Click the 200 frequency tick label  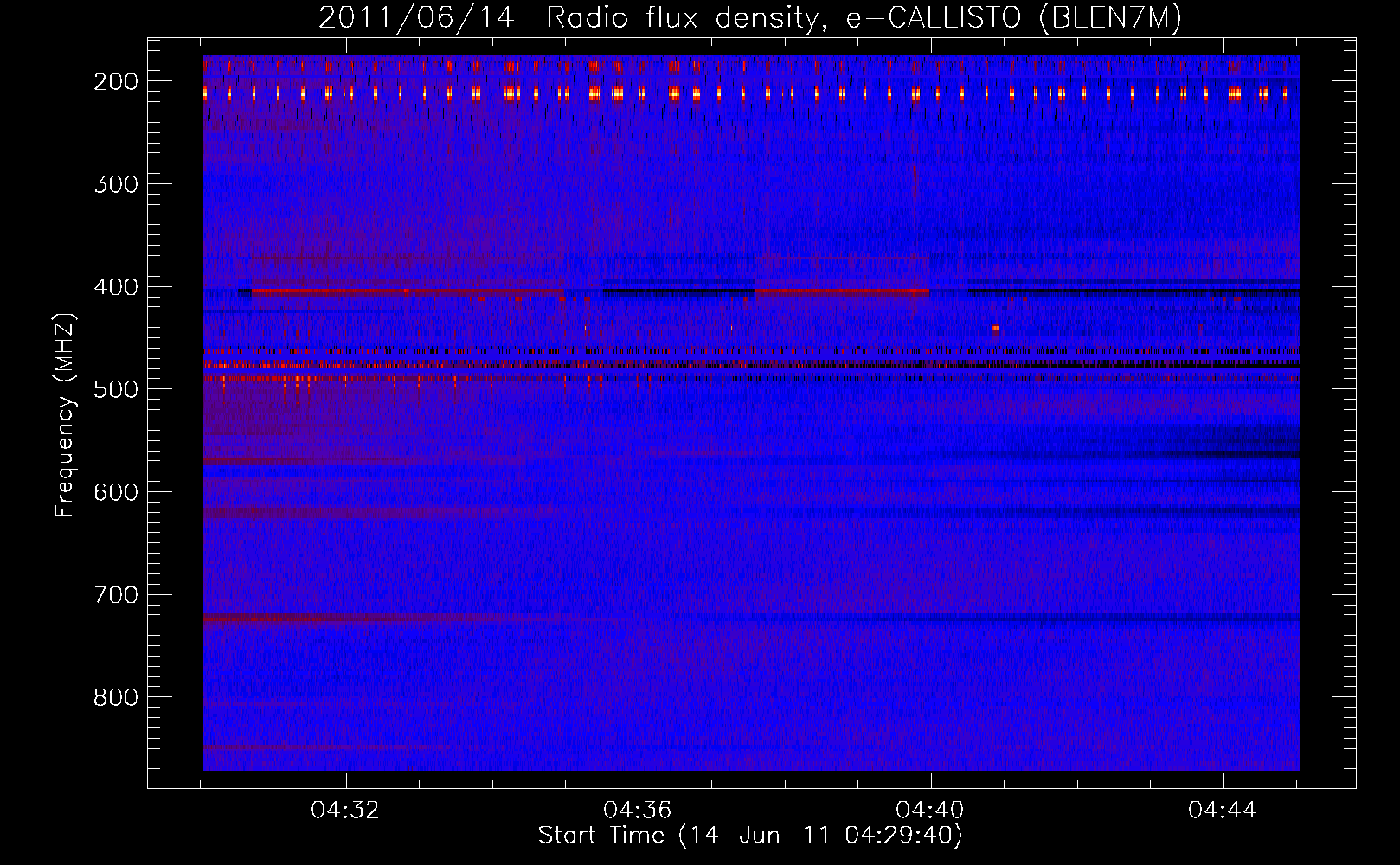tap(116, 81)
